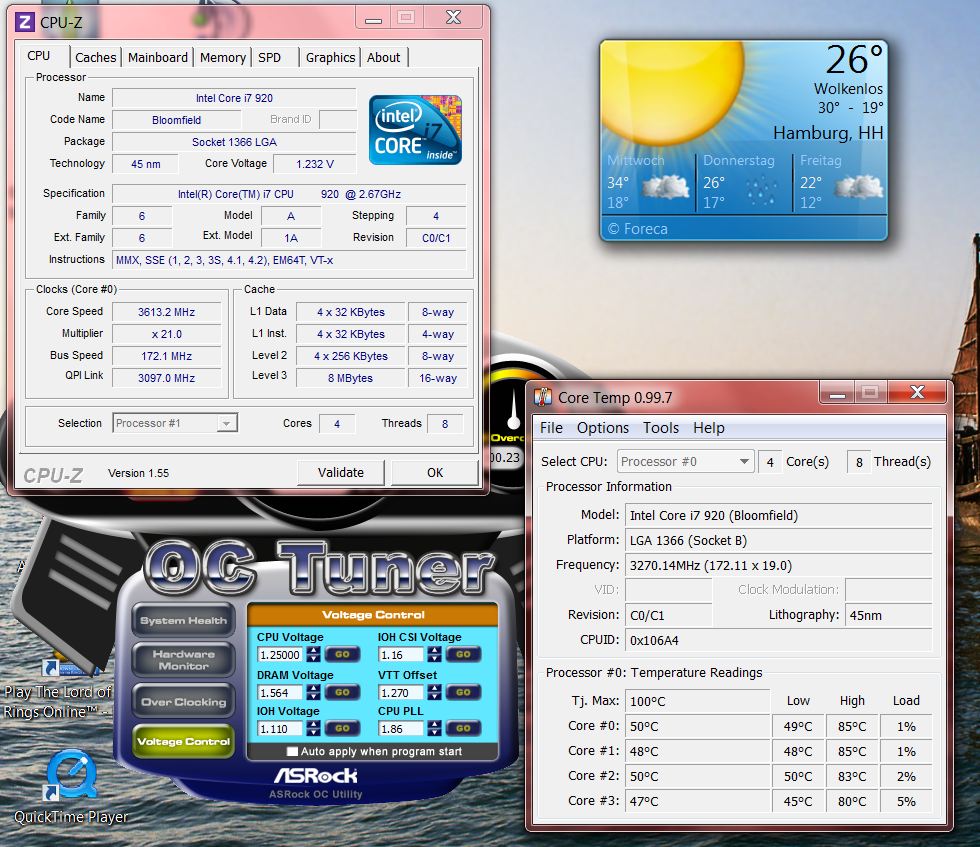This screenshot has height=847, width=980.
Task: Click Core #3 temperature 47°C
Action: pos(697,801)
